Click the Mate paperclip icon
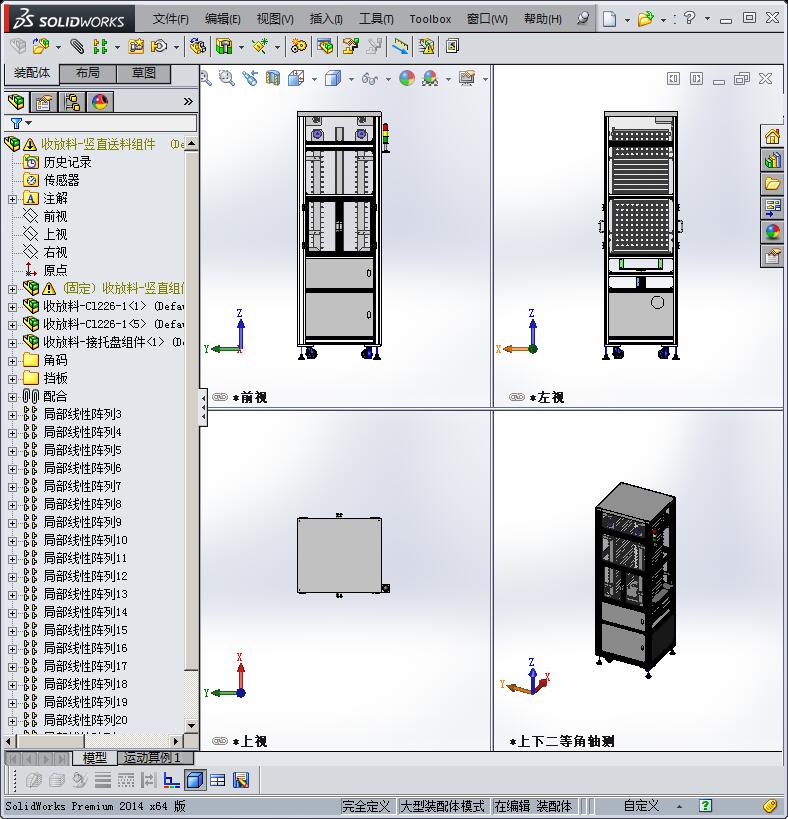The image size is (788, 819). click(x=77, y=46)
